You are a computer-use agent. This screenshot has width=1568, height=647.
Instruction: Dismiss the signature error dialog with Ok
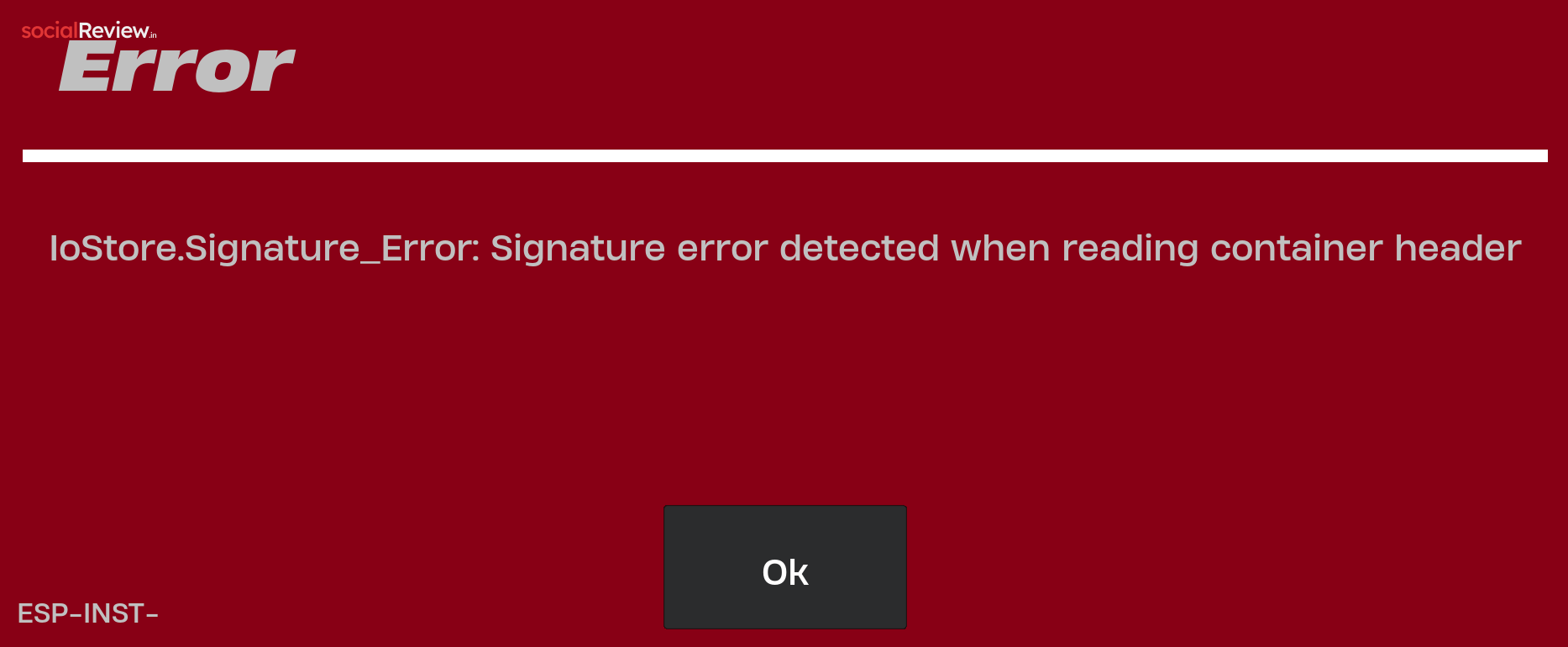click(x=785, y=567)
